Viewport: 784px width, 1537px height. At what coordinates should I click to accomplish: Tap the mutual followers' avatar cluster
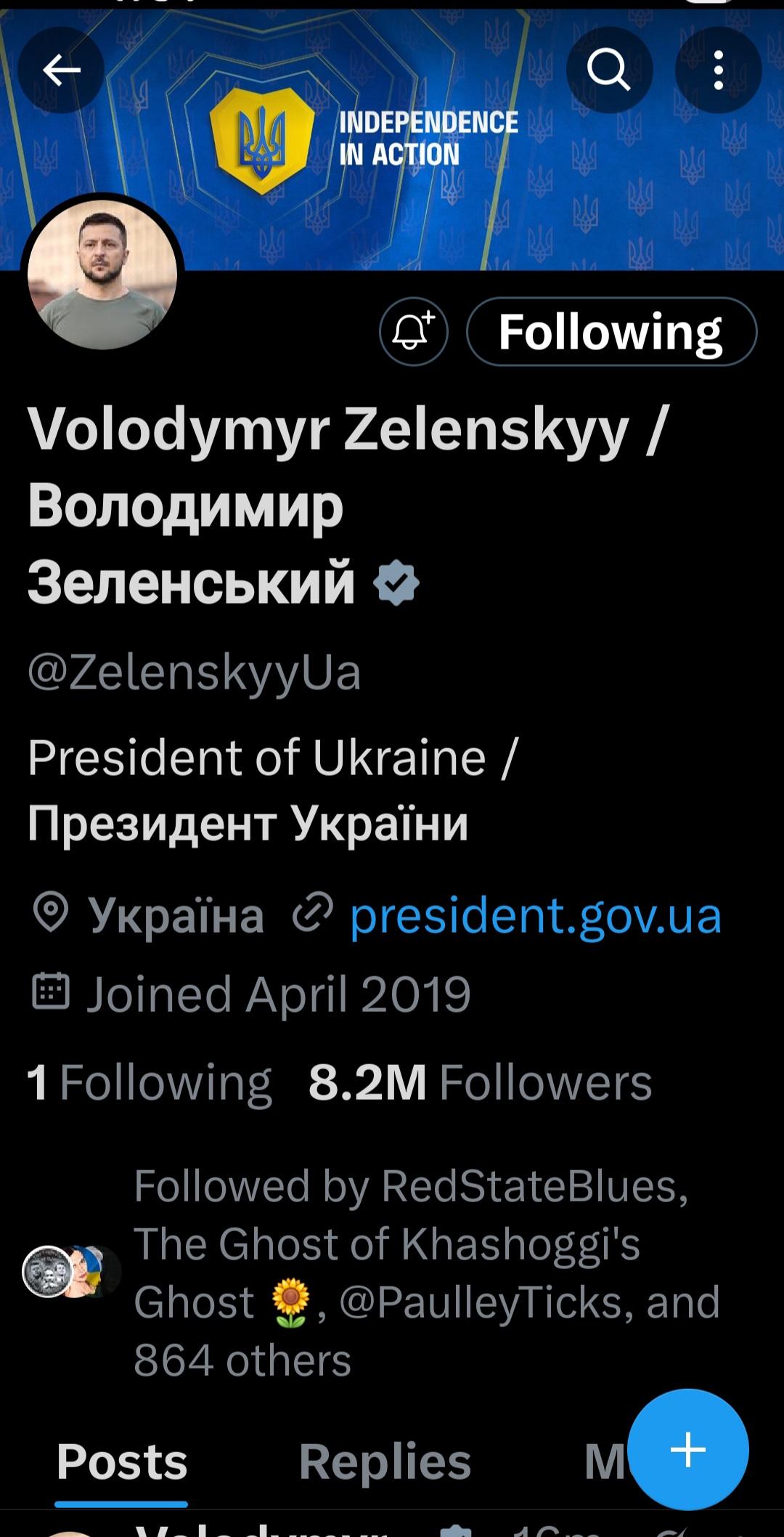71,1272
